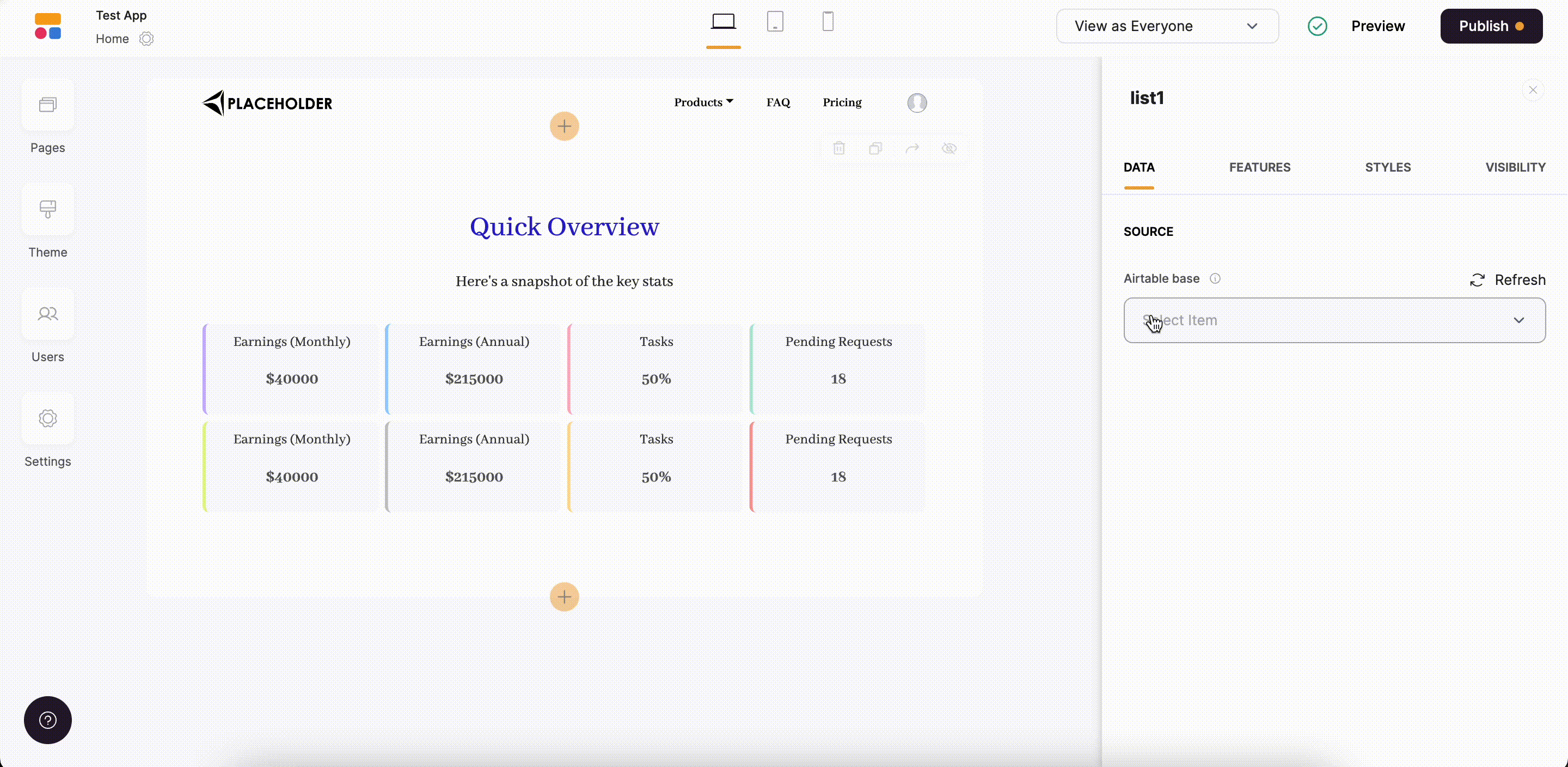Open the Theme panel icon
This screenshot has height=767, width=1568.
pyautogui.click(x=47, y=209)
